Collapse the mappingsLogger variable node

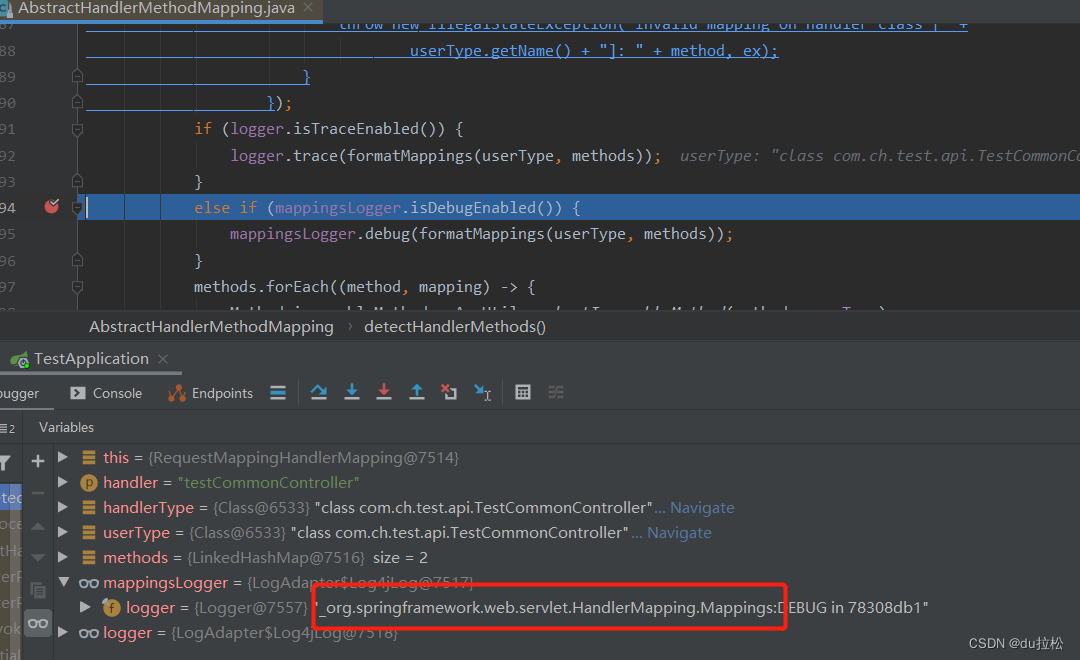click(x=63, y=582)
